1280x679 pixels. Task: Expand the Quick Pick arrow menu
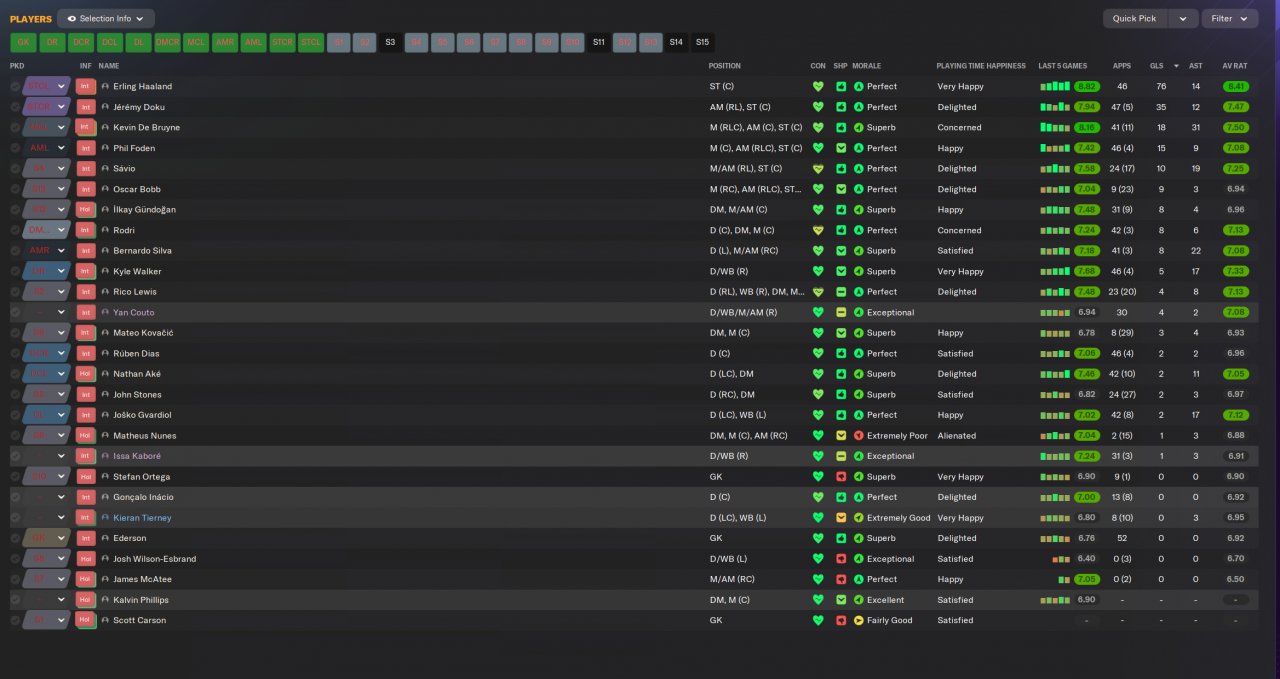1183,18
